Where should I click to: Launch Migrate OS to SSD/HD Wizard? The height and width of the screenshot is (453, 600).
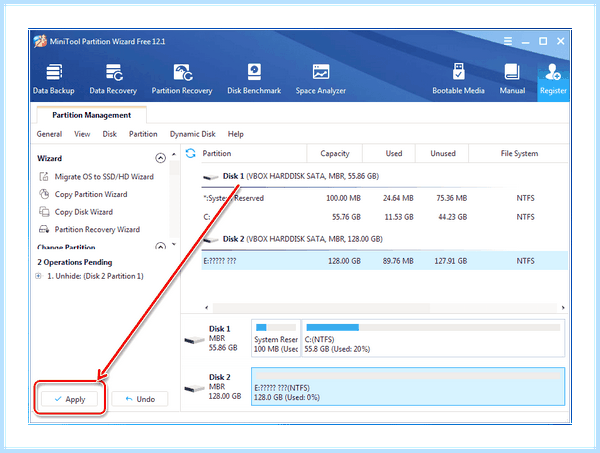click(104, 176)
